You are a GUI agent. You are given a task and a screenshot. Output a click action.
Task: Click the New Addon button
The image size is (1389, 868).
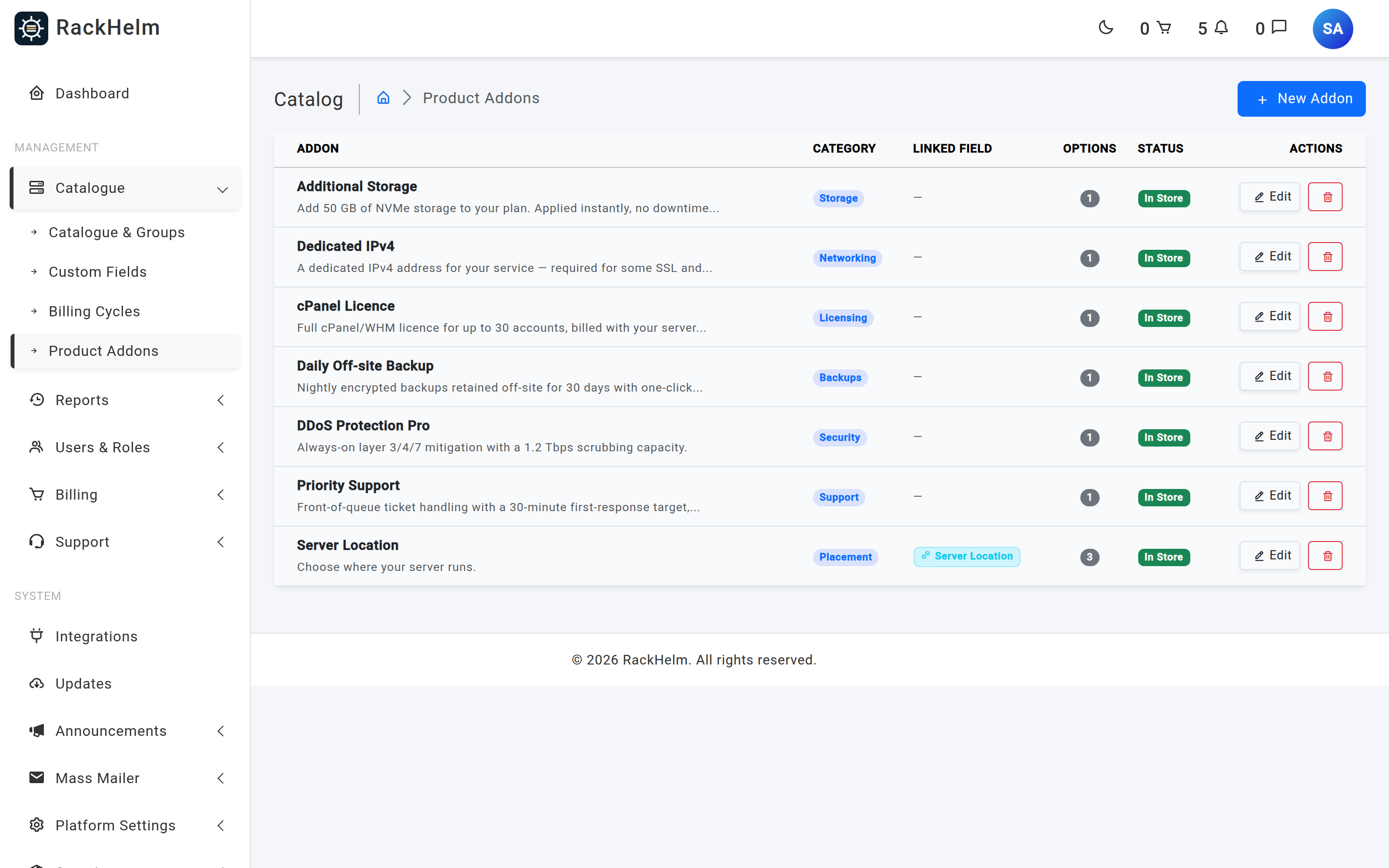point(1301,99)
